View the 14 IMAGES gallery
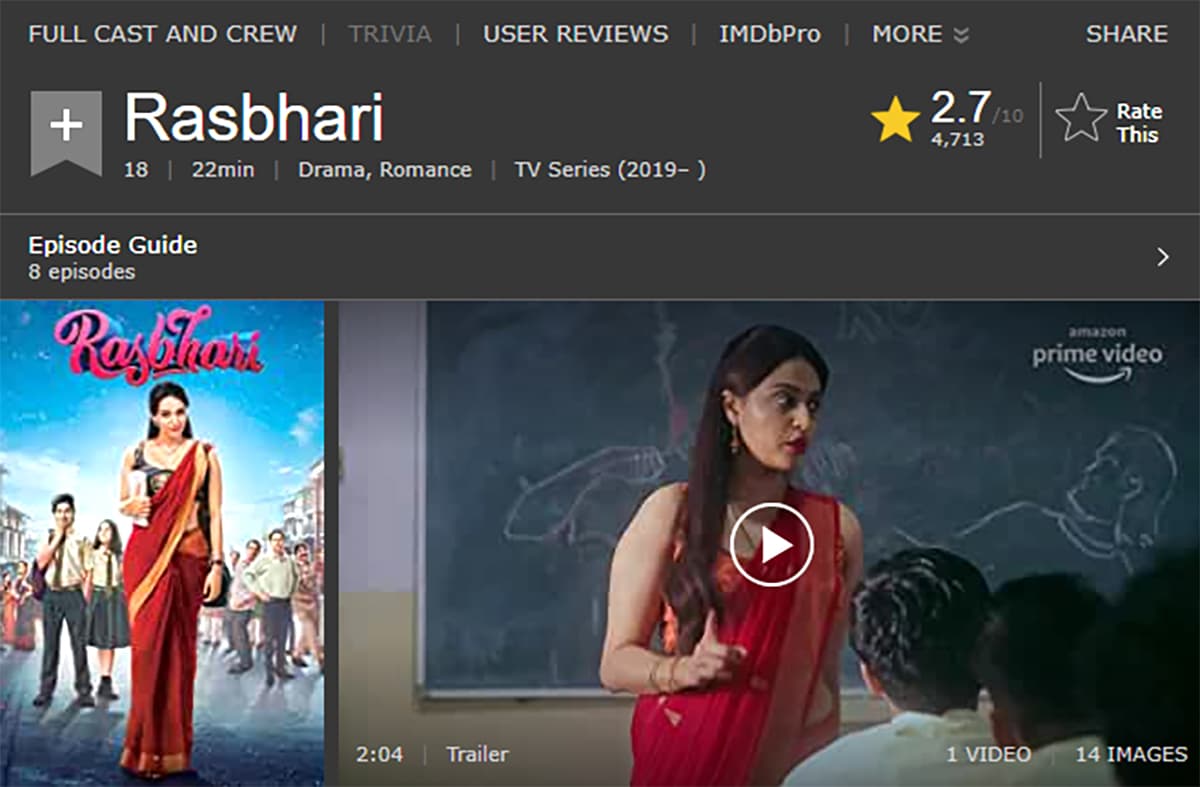The image size is (1200, 787). [x=1131, y=754]
